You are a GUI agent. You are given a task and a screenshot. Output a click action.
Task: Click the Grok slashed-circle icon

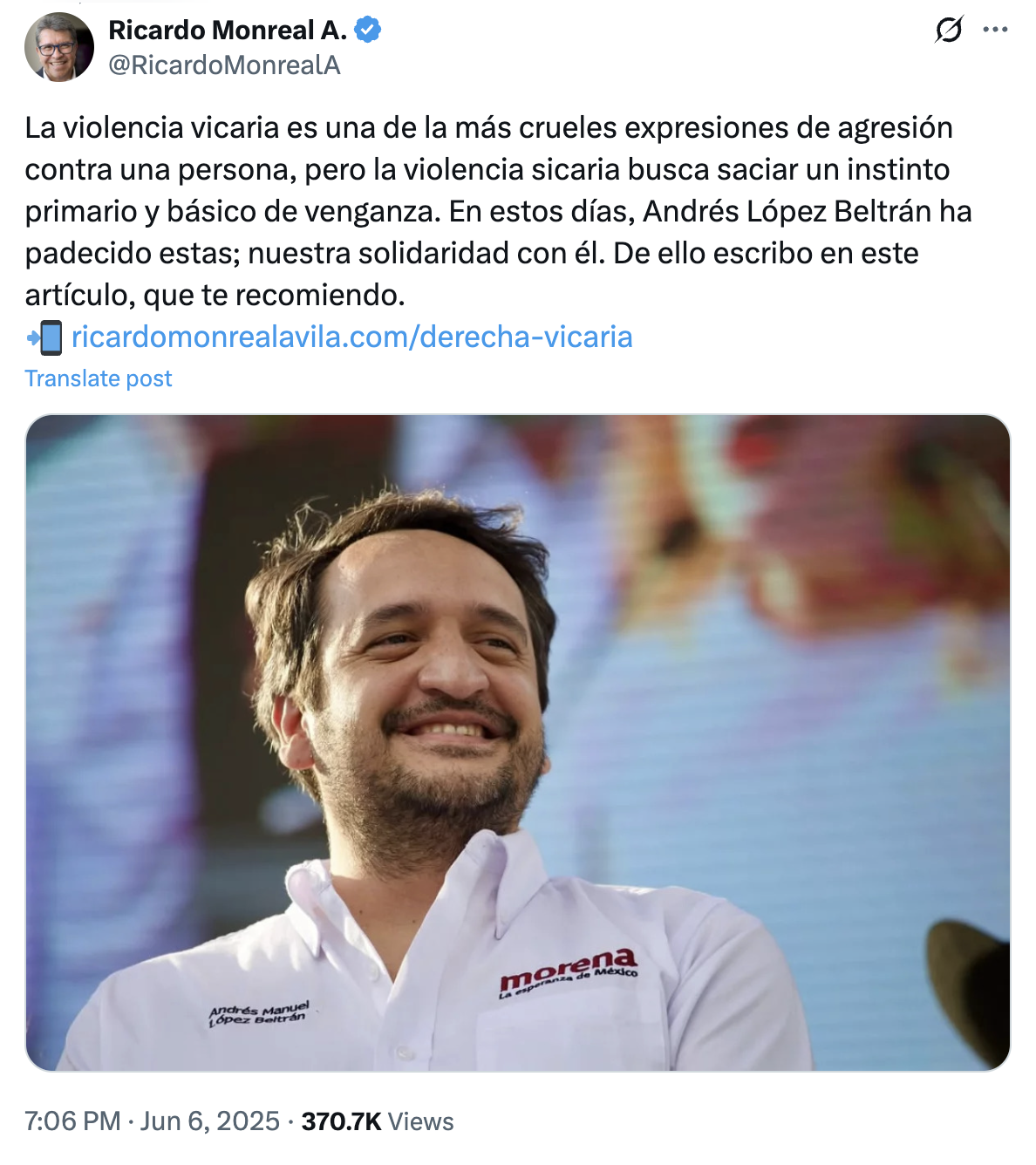pyautogui.click(x=949, y=30)
